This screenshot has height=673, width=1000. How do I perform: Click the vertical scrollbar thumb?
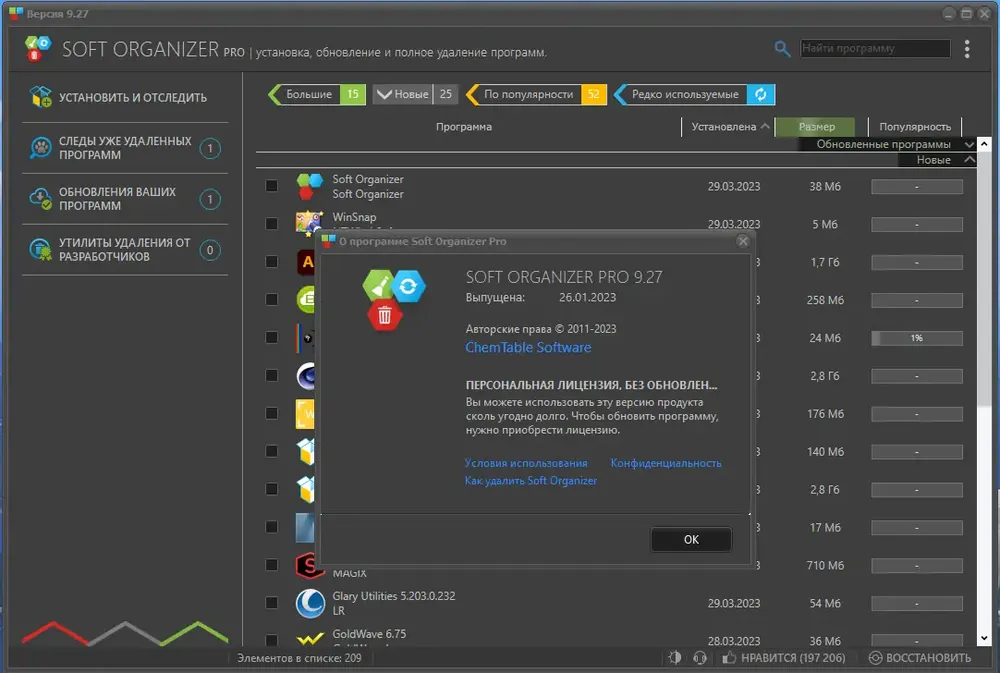click(984, 278)
